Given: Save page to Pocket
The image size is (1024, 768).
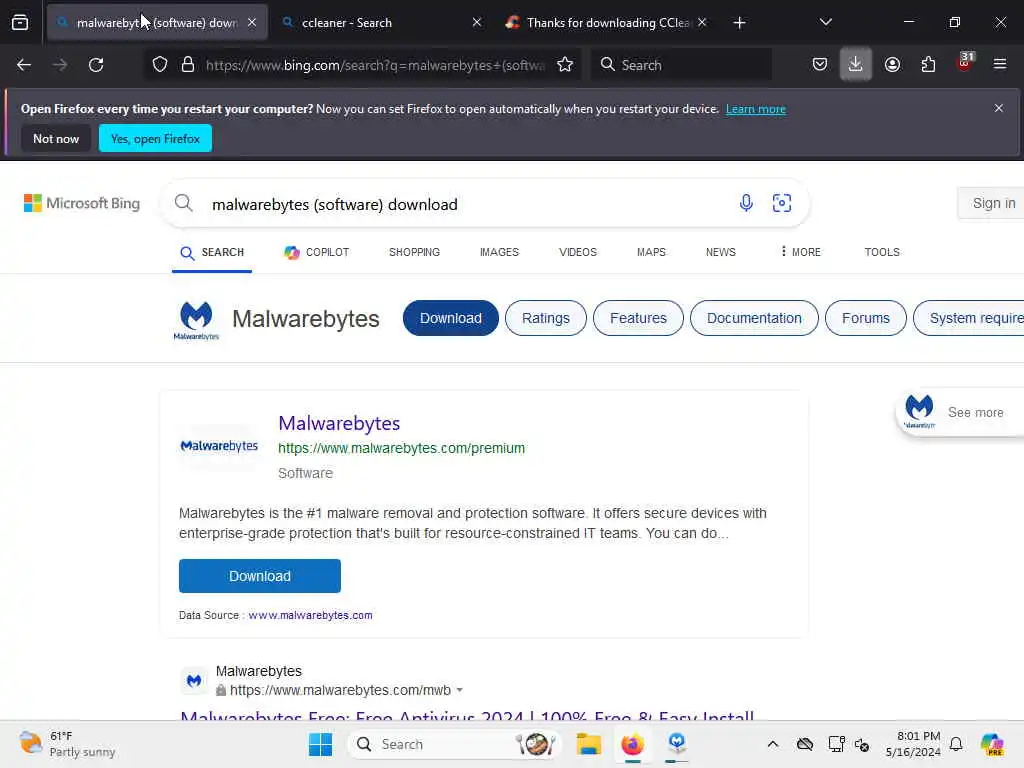Looking at the screenshot, I should 820,65.
